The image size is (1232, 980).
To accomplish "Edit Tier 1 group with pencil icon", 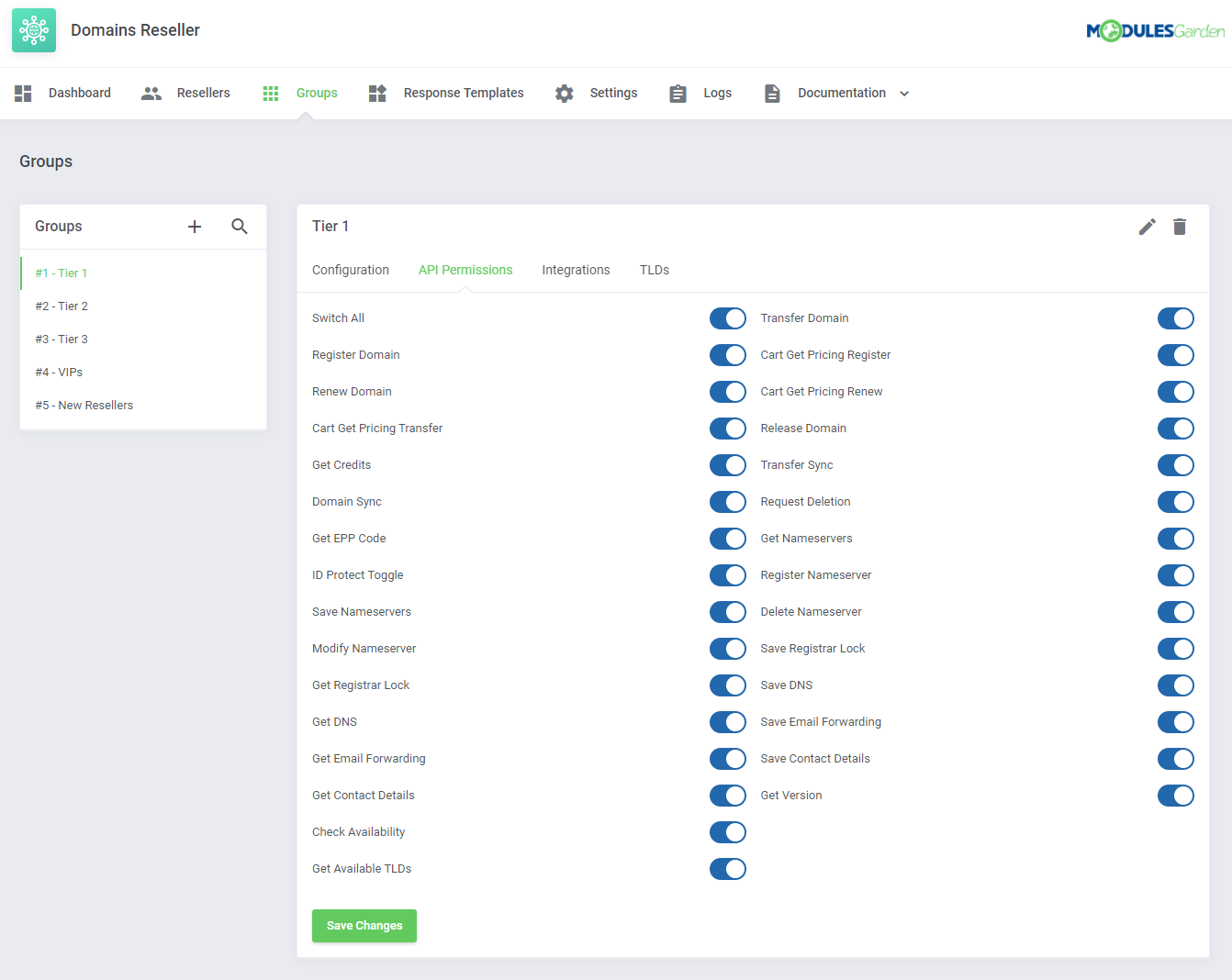I will point(1148,227).
